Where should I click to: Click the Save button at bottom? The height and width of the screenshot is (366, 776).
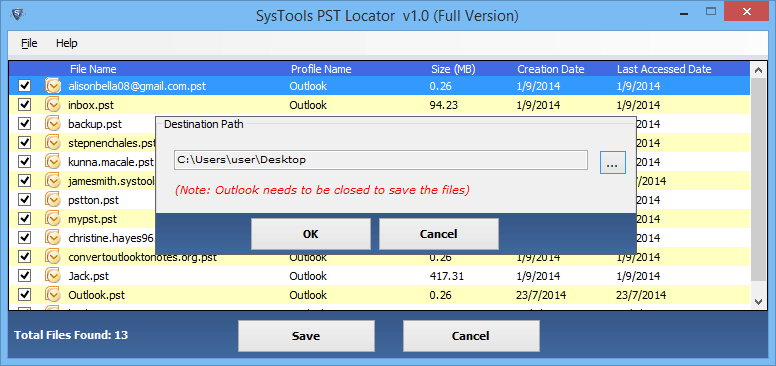[x=306, y=336]
